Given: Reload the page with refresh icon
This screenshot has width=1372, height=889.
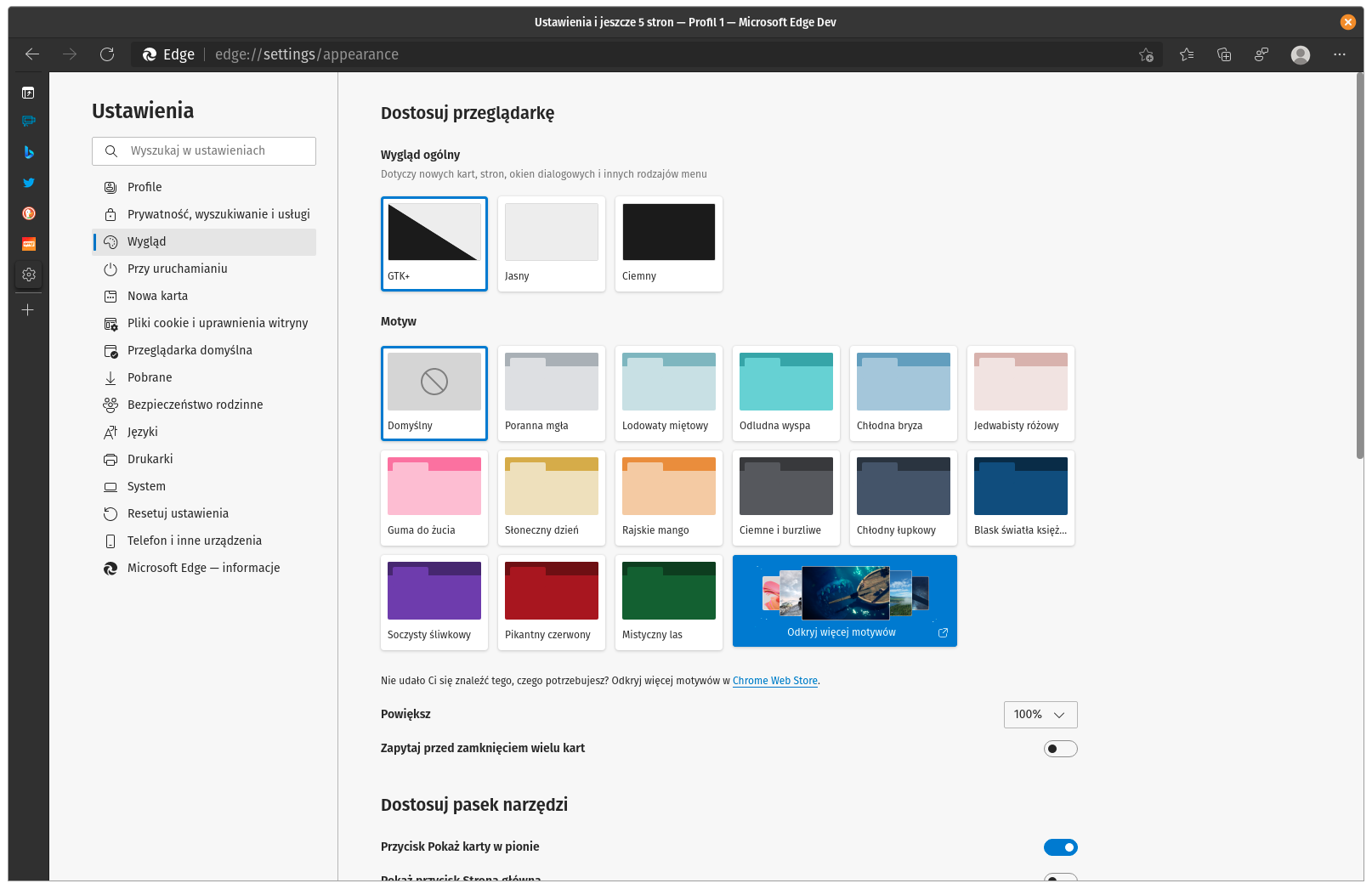Looking at the screenshot, I should click(107, 54).
